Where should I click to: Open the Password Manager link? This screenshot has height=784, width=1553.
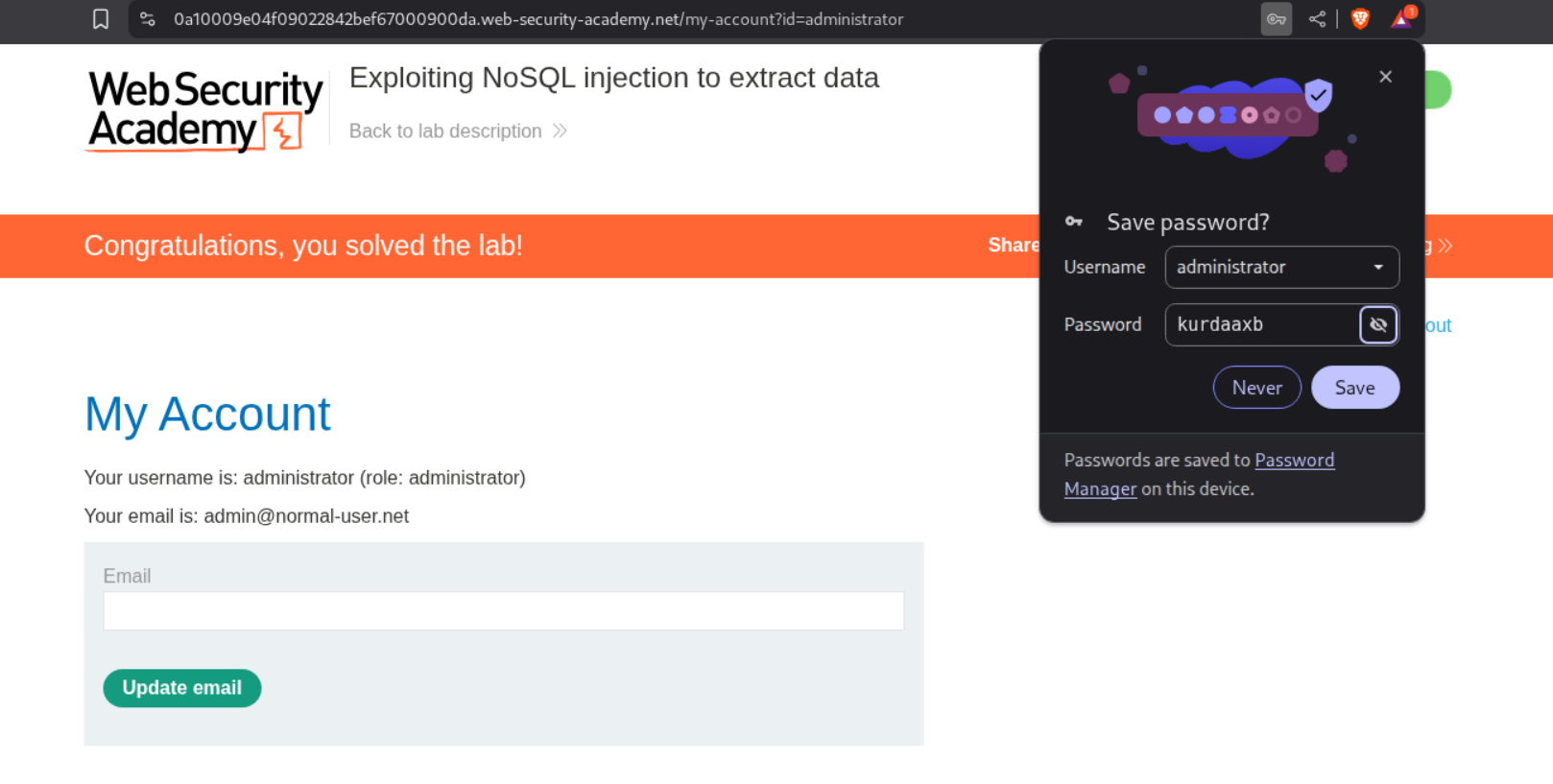1294,461
